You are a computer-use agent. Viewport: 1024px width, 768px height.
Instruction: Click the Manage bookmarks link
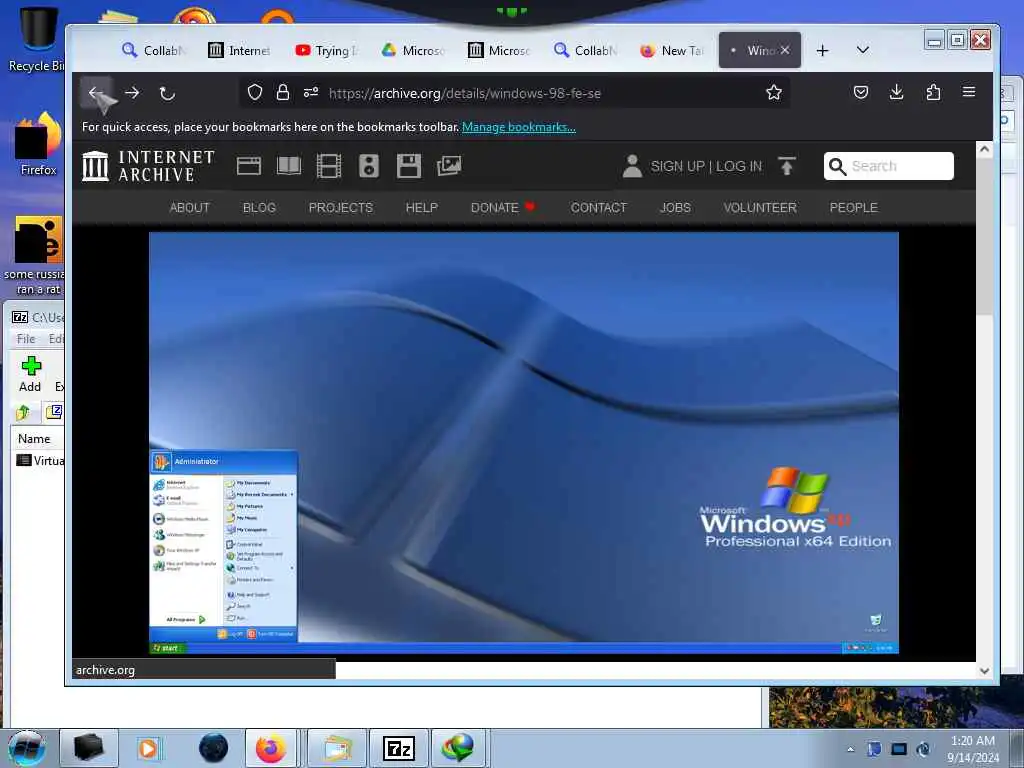(x=519, y=127)
